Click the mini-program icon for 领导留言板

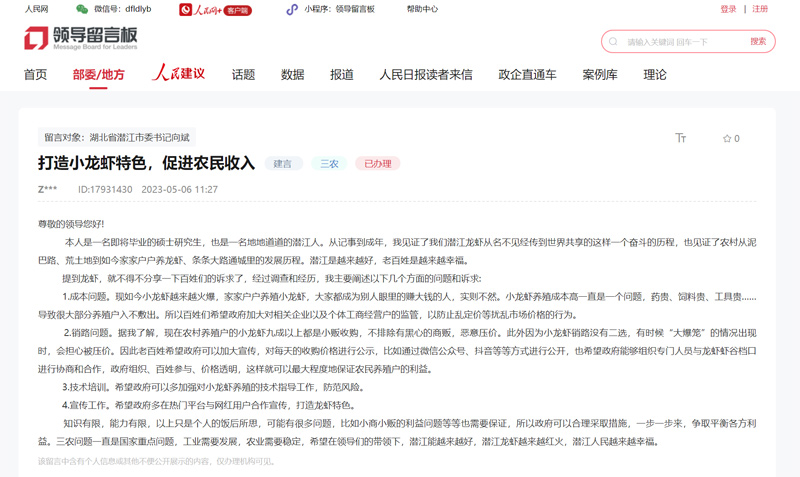click(292, 9)
